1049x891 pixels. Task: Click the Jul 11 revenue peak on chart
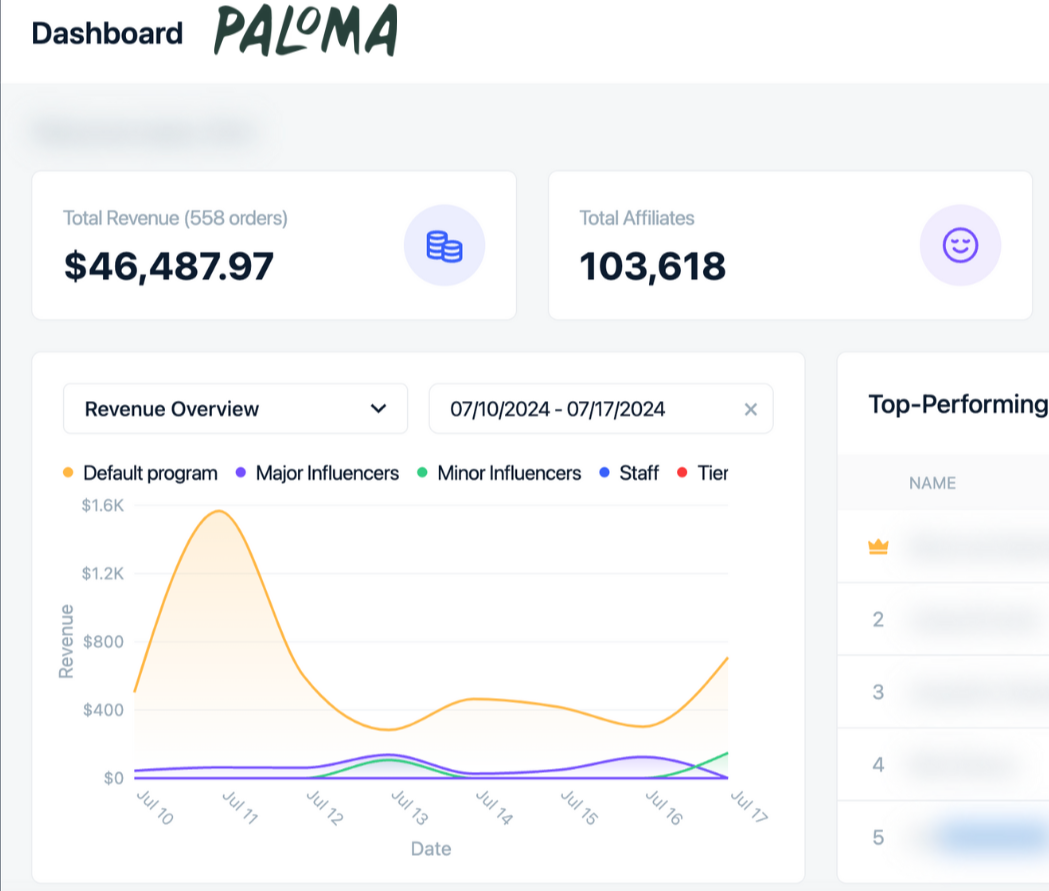[x=218, y=512]
